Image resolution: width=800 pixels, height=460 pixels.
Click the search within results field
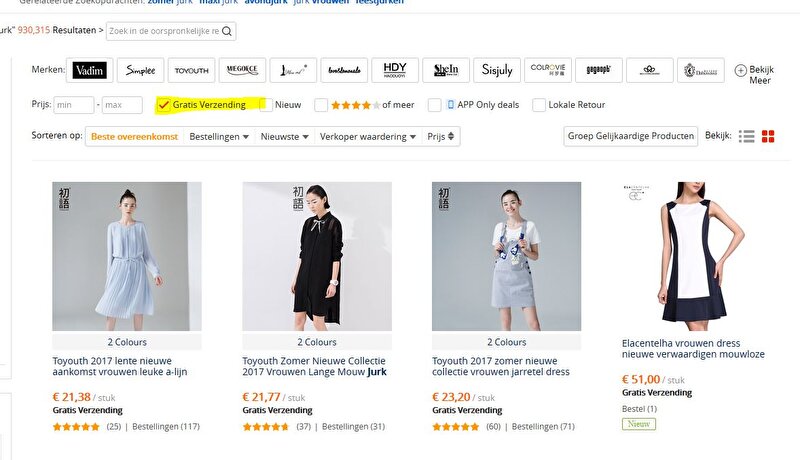(164, 31)
